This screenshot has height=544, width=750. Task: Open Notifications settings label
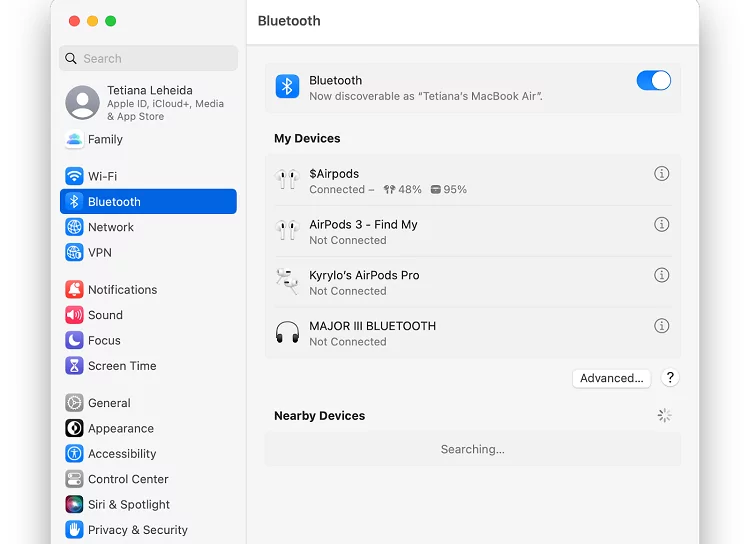pyautogui.click(x=122, y=289)
